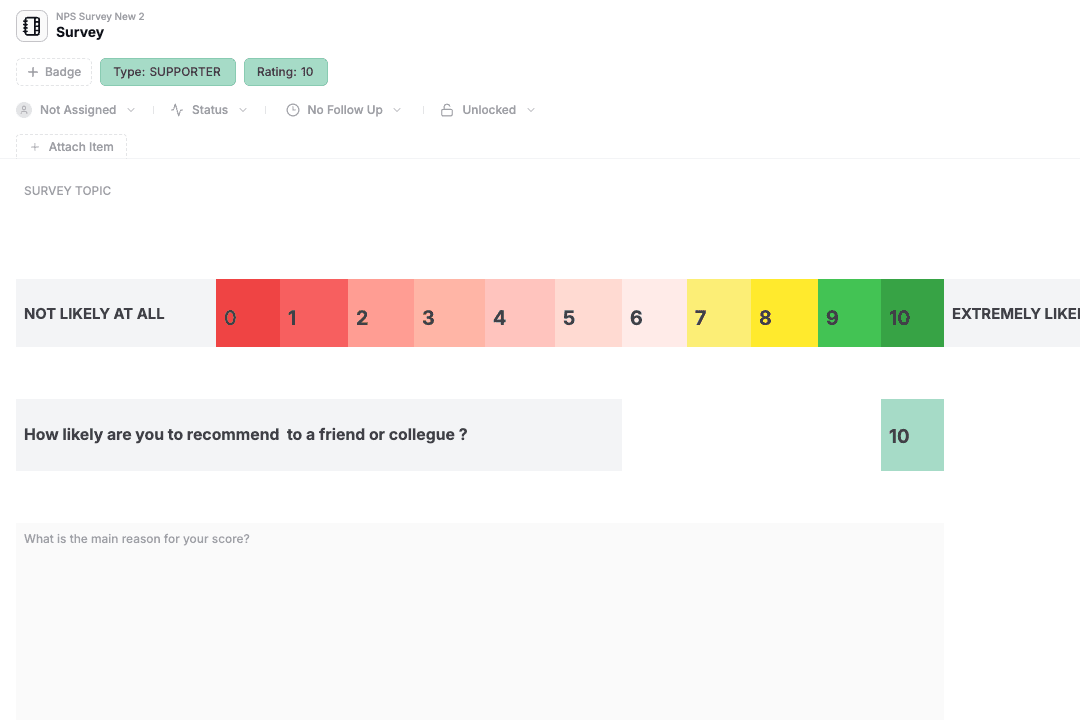The image size is (1080, 720).
Task: Click the selected 10 answer box
Action: tap(913, 435)
